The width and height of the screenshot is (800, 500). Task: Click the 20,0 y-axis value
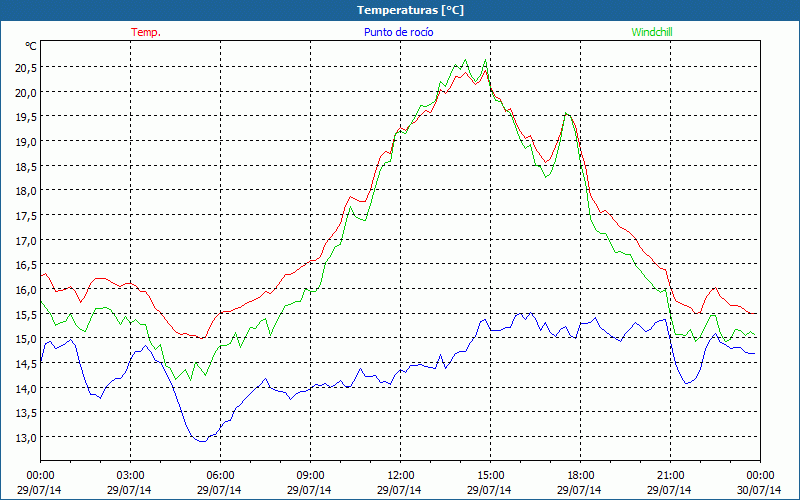click(25, 92)
